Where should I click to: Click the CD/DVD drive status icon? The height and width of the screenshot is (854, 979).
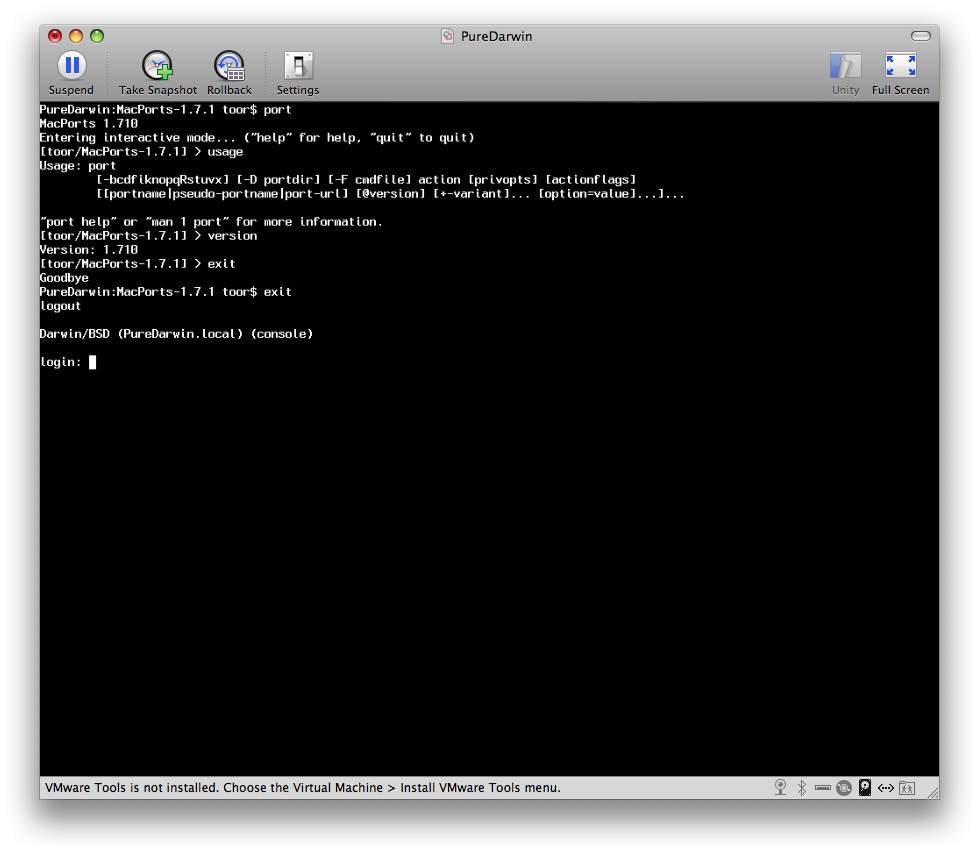(x=844, y=788)
